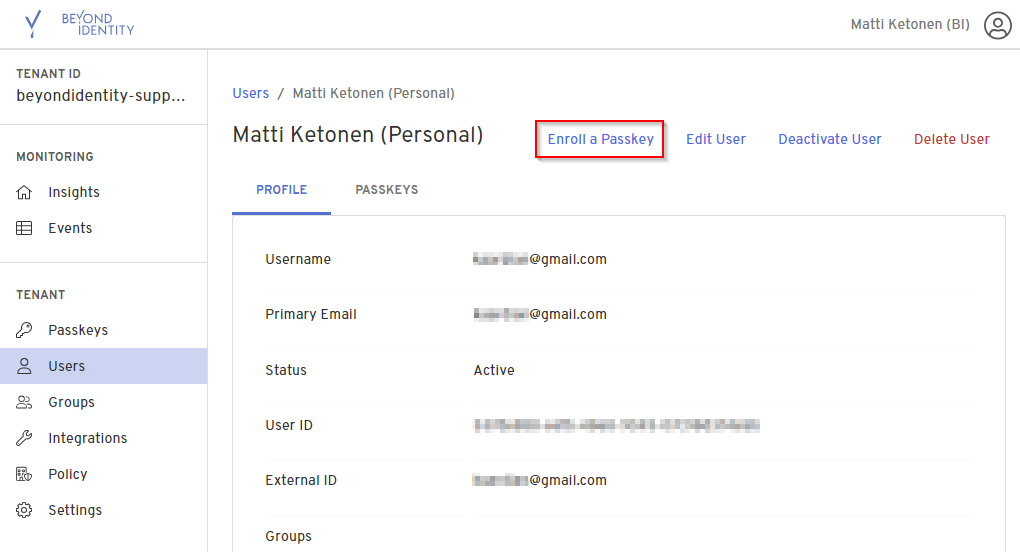
Task: Click Delete User in red
Action: point(952,139)
